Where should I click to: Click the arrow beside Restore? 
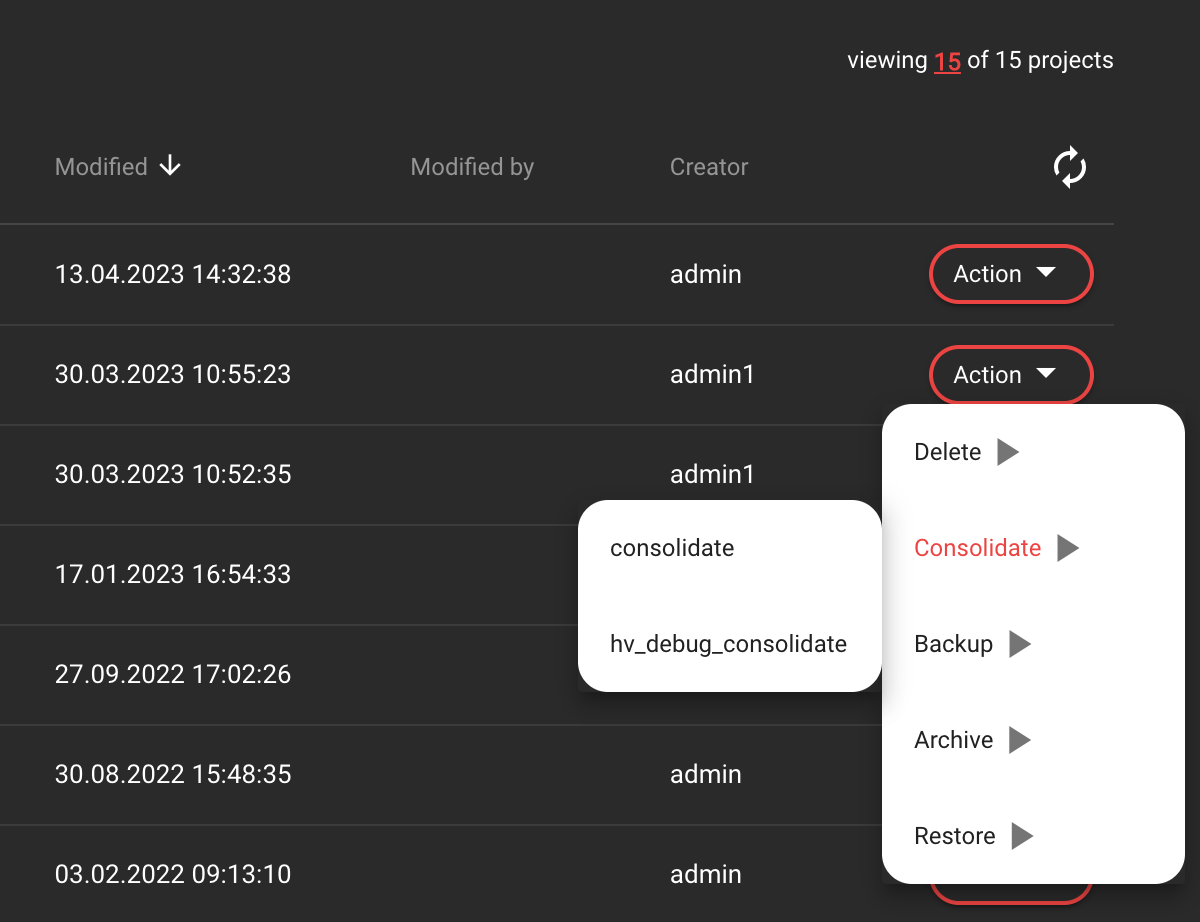point(1021,836)
